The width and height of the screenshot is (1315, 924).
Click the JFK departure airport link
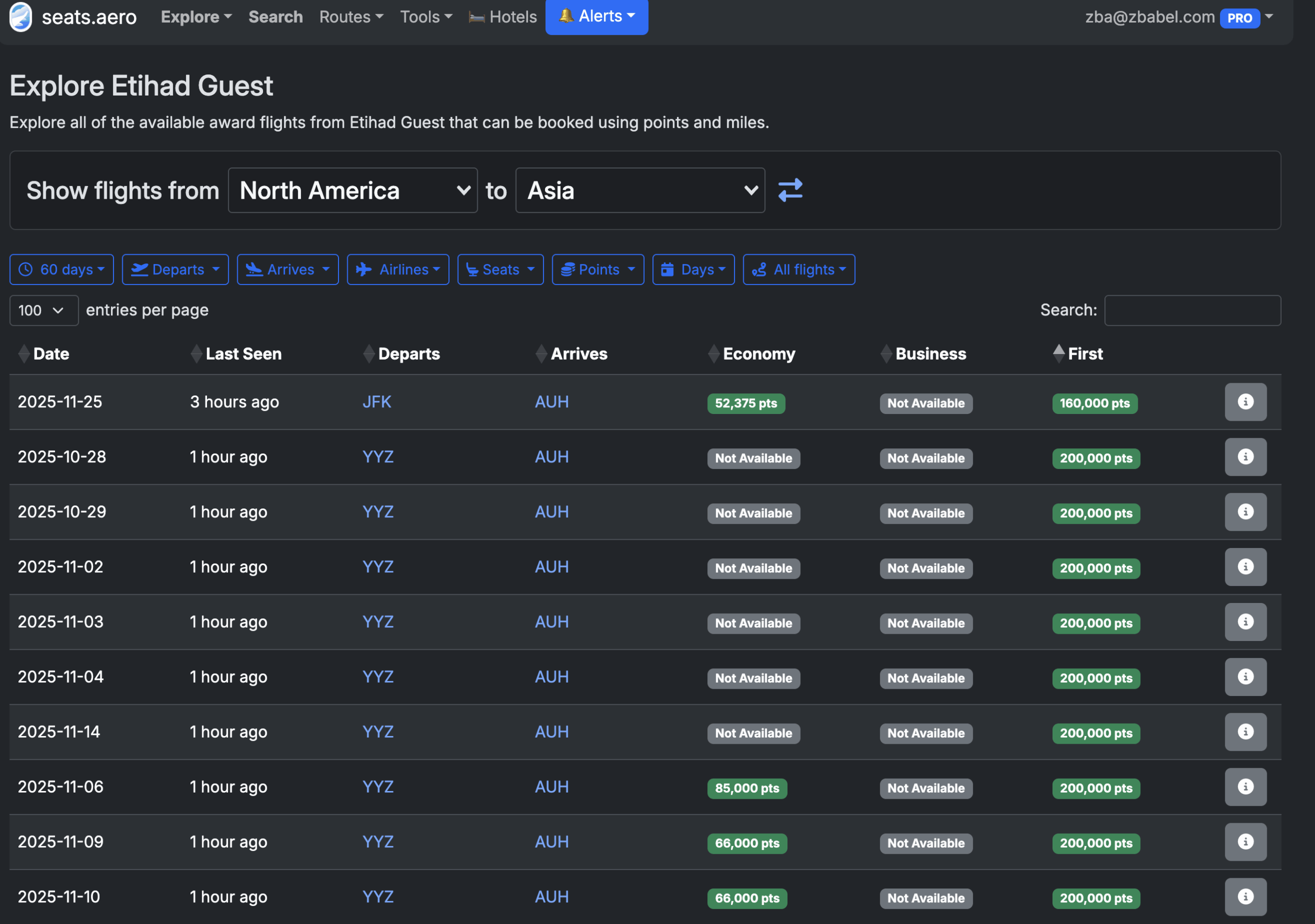point(377,402)
